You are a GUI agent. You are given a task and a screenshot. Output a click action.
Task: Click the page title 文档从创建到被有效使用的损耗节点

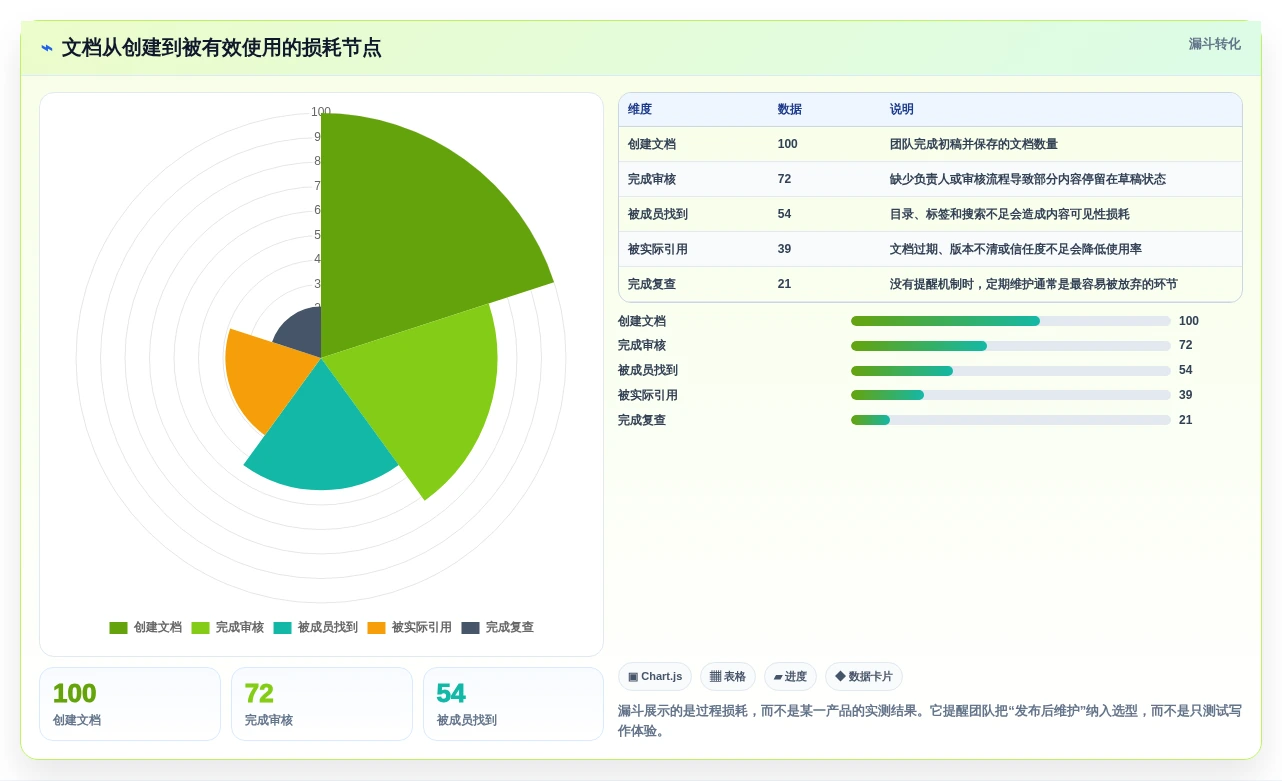coord(221,48)
